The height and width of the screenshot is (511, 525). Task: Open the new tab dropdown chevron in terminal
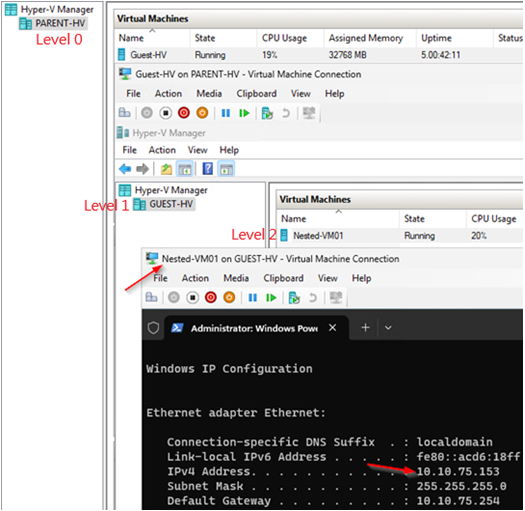tap(388, 327)
